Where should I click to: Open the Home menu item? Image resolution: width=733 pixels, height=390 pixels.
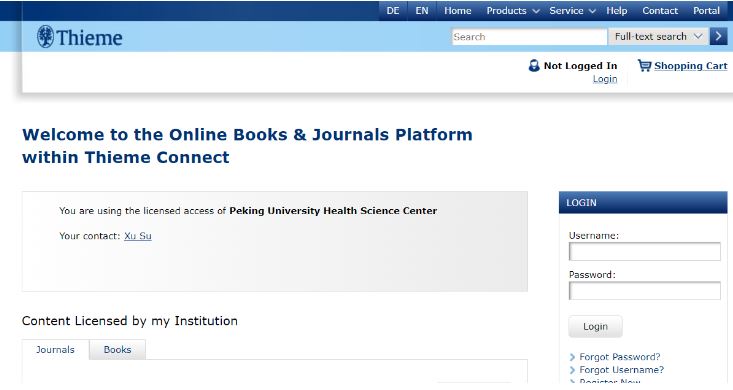458,11
